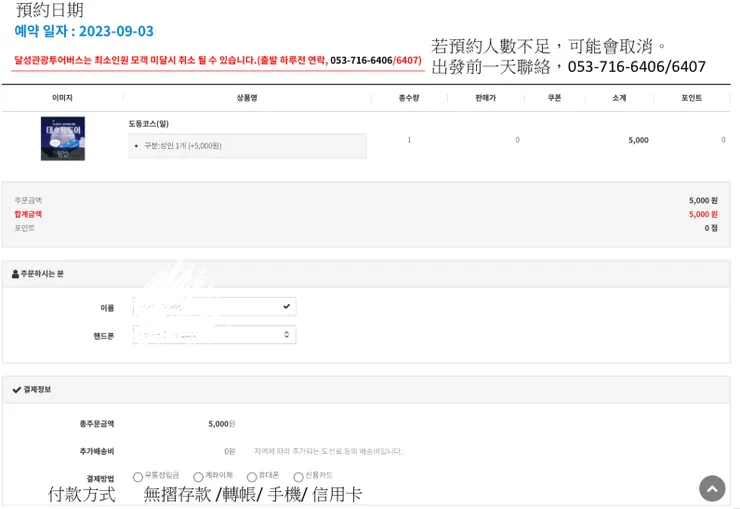Viewport: 740px width, 509px height.
Task: Click option text 구분:성인 1개 (+5,000원)
Action: (x=183, y=146)
